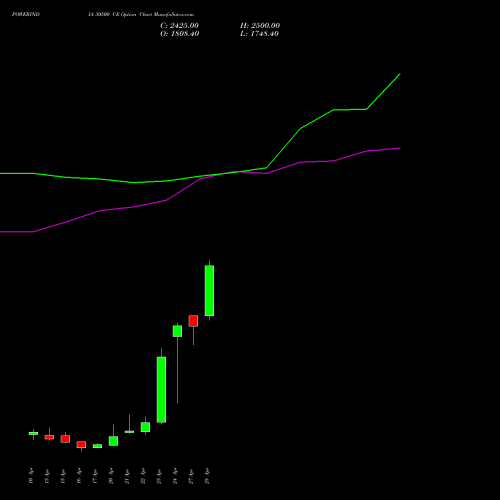Click the 10 Apr date axis label
The image size is (500, 500).
[x=31, y=476]
